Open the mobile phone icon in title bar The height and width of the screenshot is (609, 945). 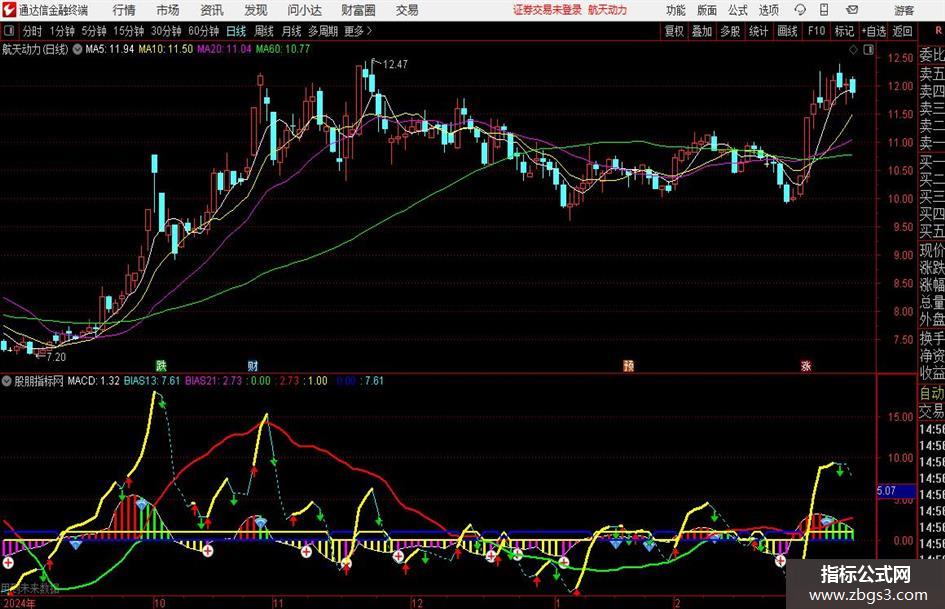(824, 10)
